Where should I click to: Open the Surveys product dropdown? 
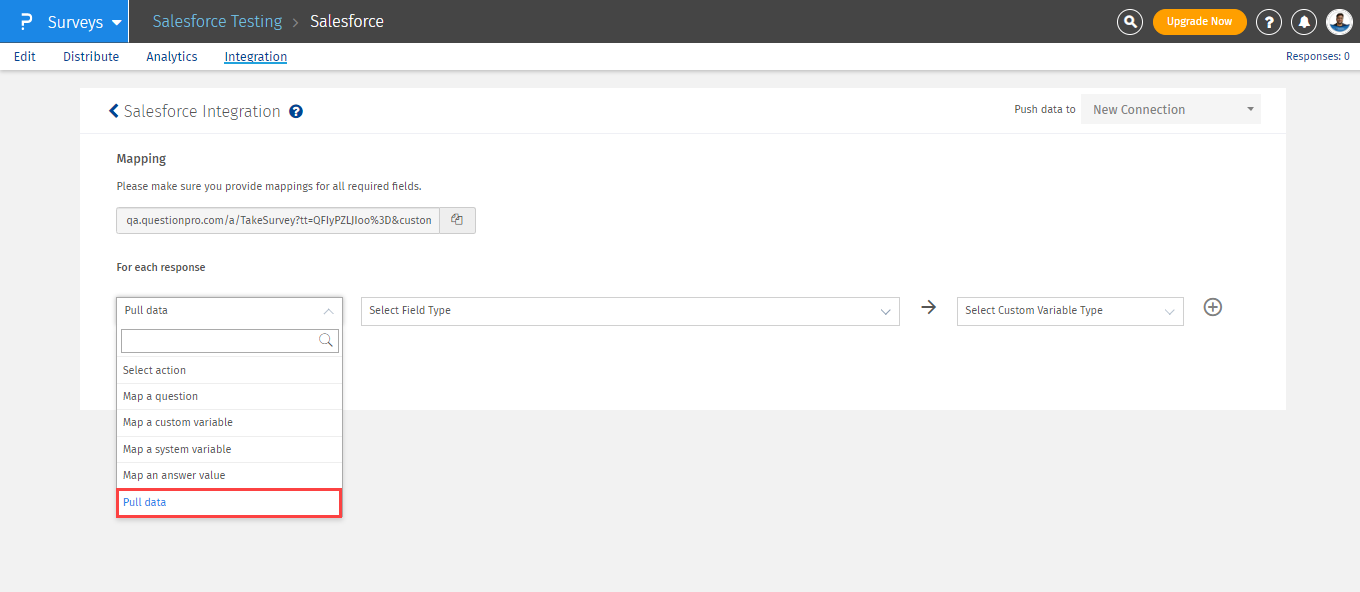tap(84, 21)
